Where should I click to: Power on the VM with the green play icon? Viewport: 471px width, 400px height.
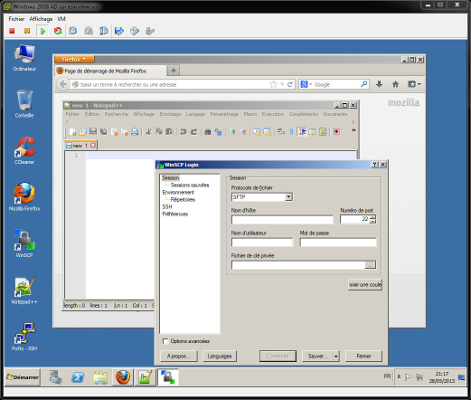[x=43, y=31]
